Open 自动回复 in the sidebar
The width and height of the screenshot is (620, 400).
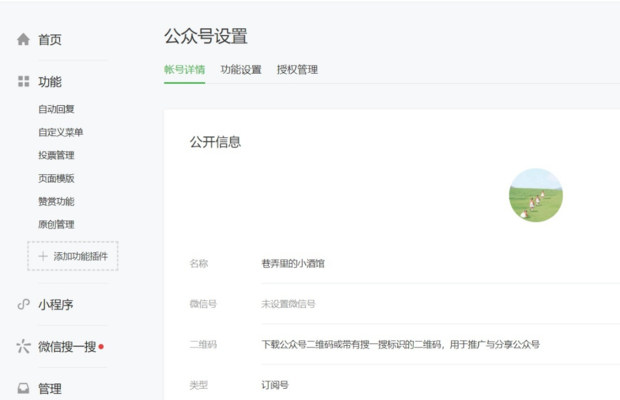pos(56,109)
